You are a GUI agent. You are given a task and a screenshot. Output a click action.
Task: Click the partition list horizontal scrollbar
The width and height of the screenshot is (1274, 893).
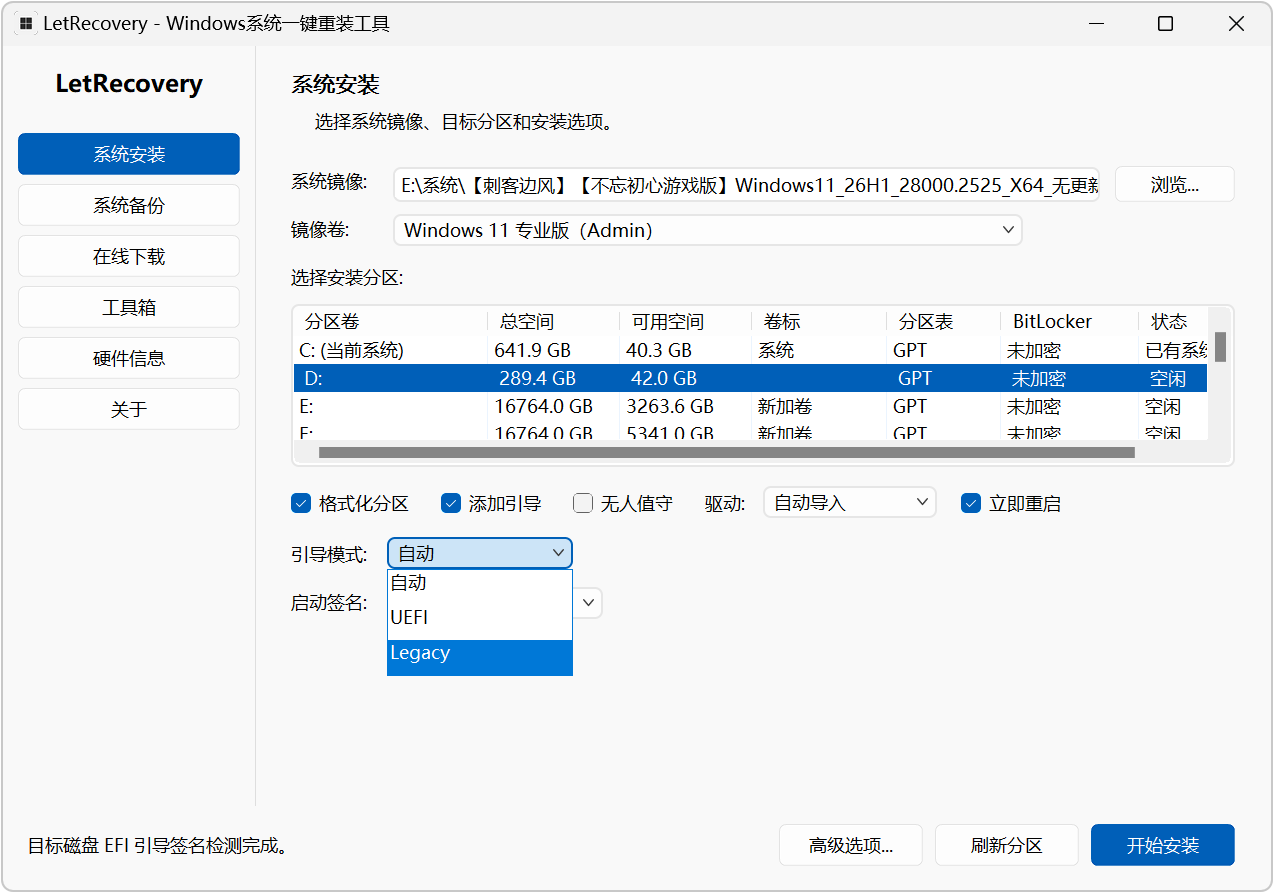coord(727,453)
